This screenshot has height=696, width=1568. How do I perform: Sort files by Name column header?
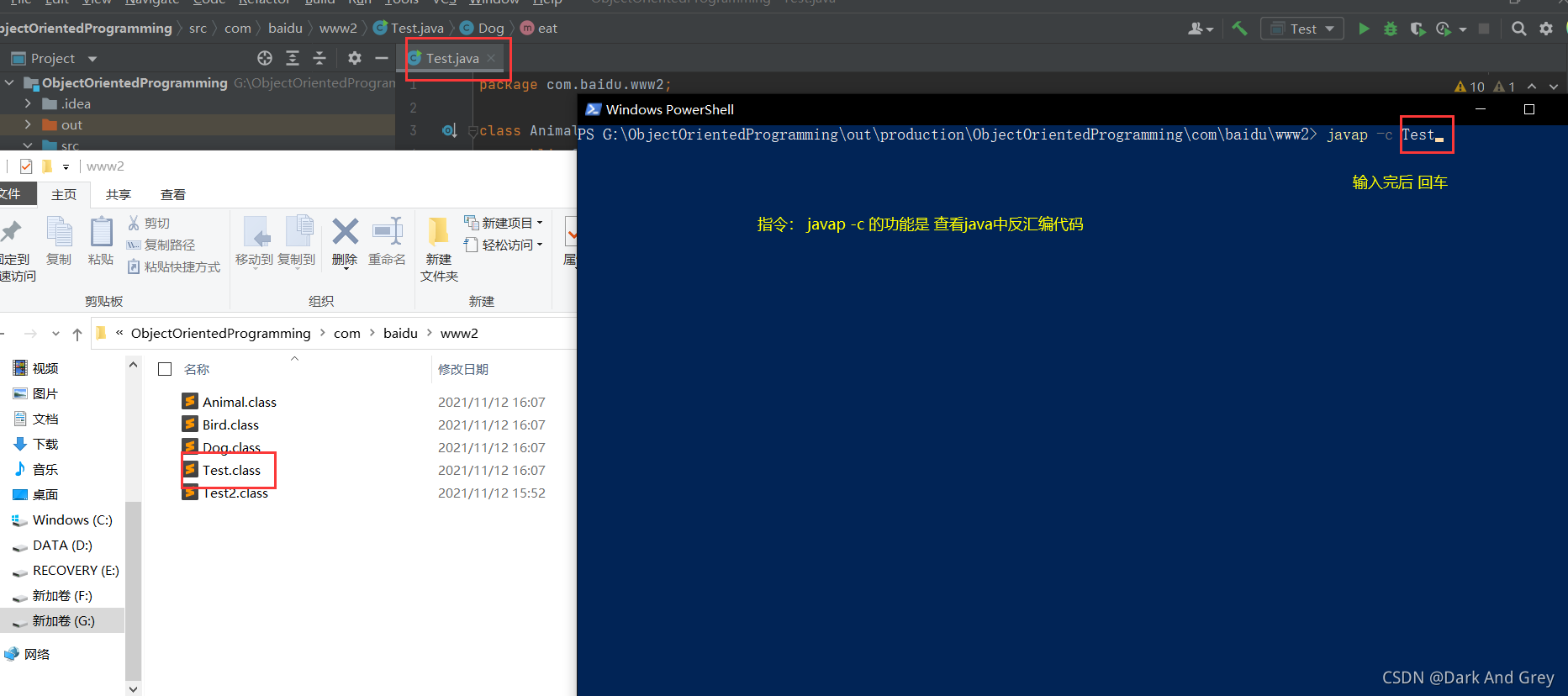click(x=197, y=369)
